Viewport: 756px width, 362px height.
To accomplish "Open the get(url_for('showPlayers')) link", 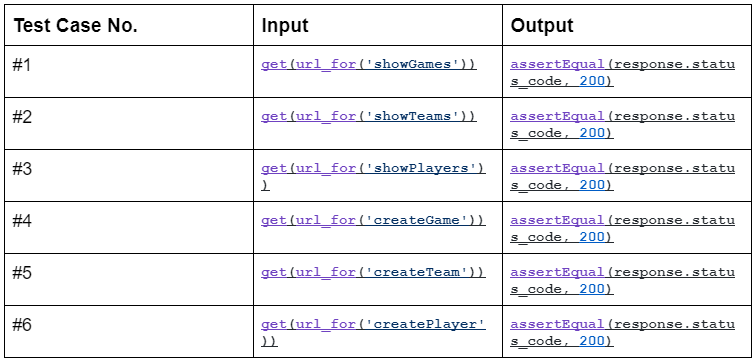I will 373,176.
